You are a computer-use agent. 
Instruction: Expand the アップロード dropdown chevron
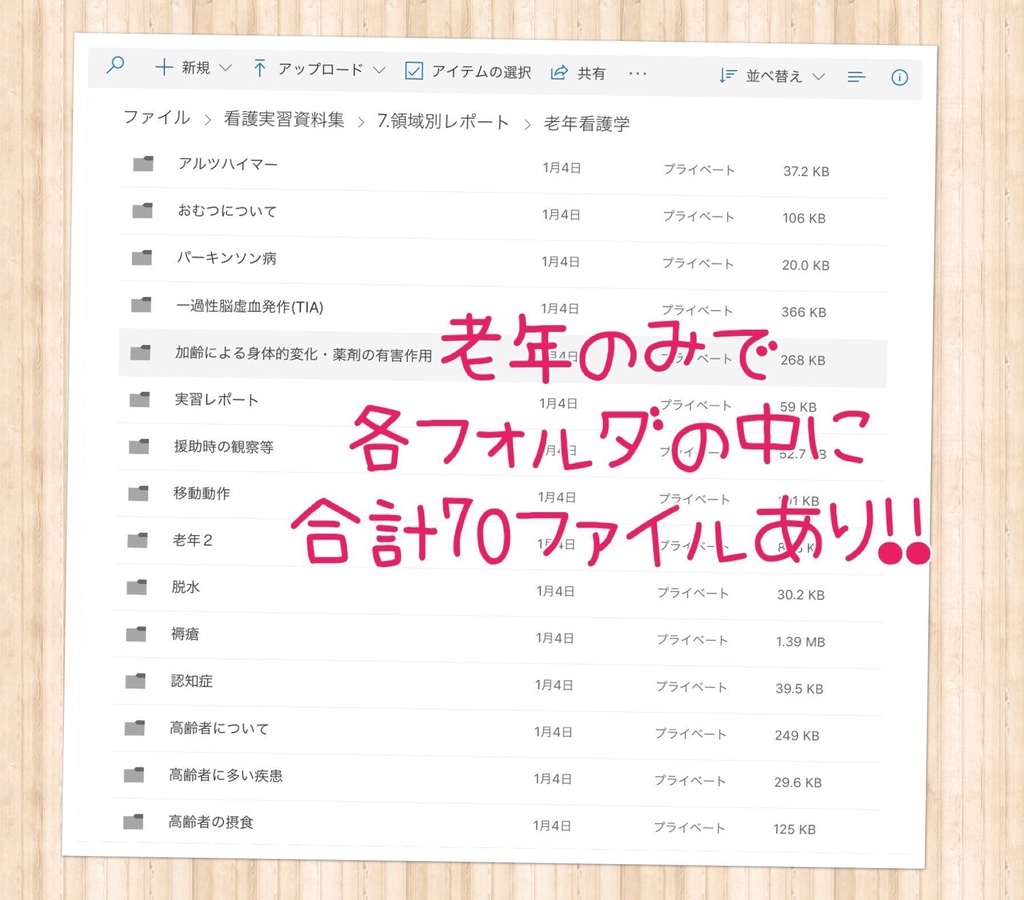tap(378, 71)
